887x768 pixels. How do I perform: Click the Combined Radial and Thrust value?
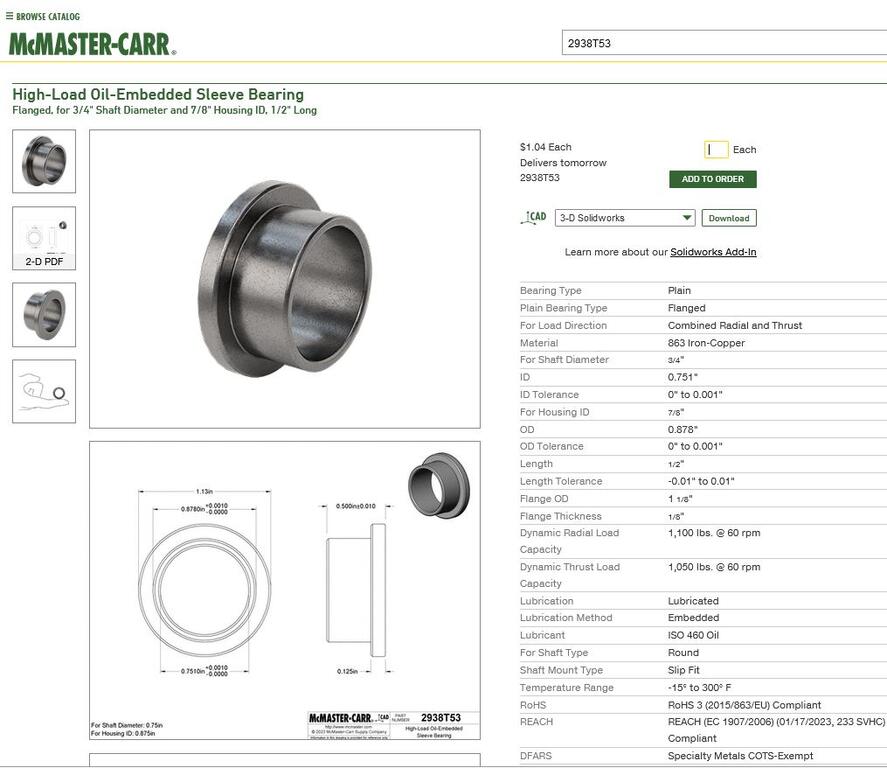[735, 326]
